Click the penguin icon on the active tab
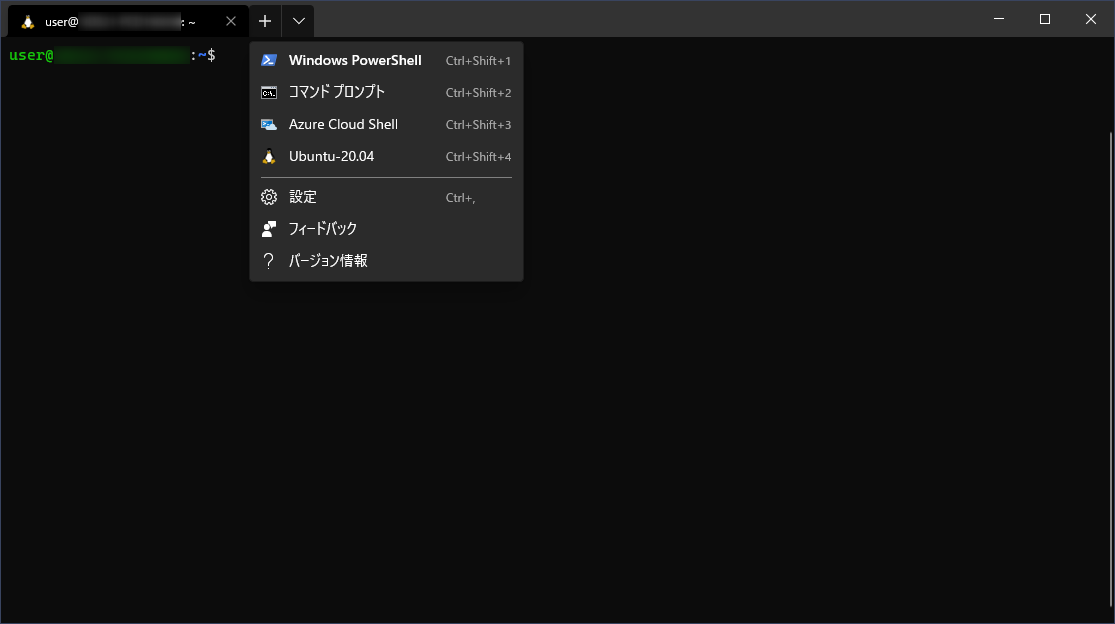Image resolution: width=1115 pixels, height=624 pixels. [x=28, y=19]
